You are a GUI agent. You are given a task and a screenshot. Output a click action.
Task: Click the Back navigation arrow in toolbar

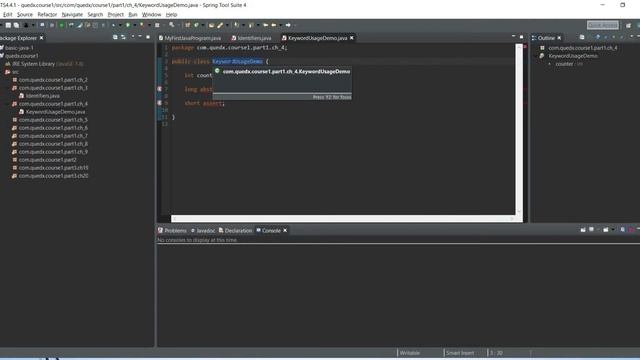[x=274, y=25]
